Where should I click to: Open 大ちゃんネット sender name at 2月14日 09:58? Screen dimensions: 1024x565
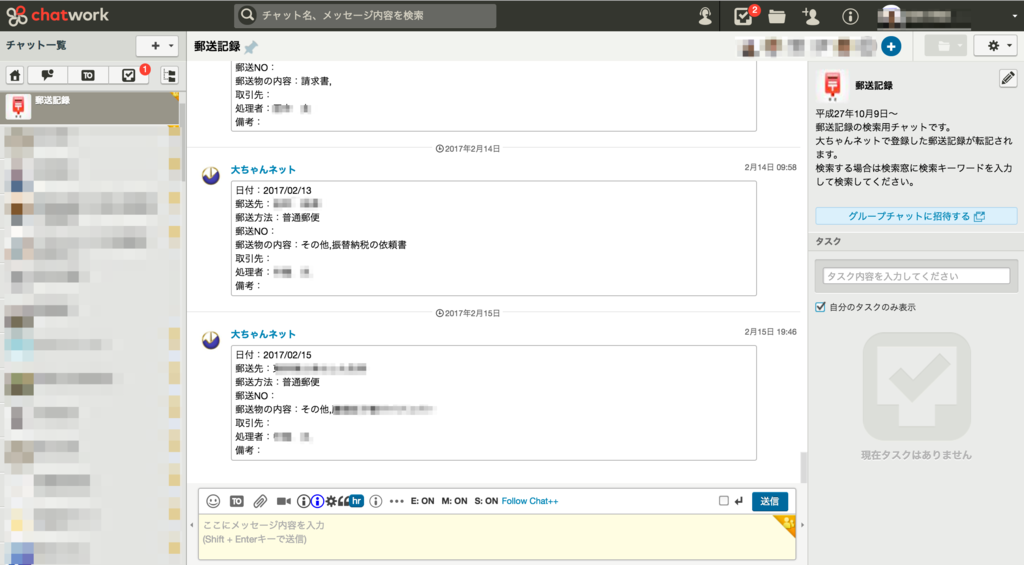(x=263, y=170)
